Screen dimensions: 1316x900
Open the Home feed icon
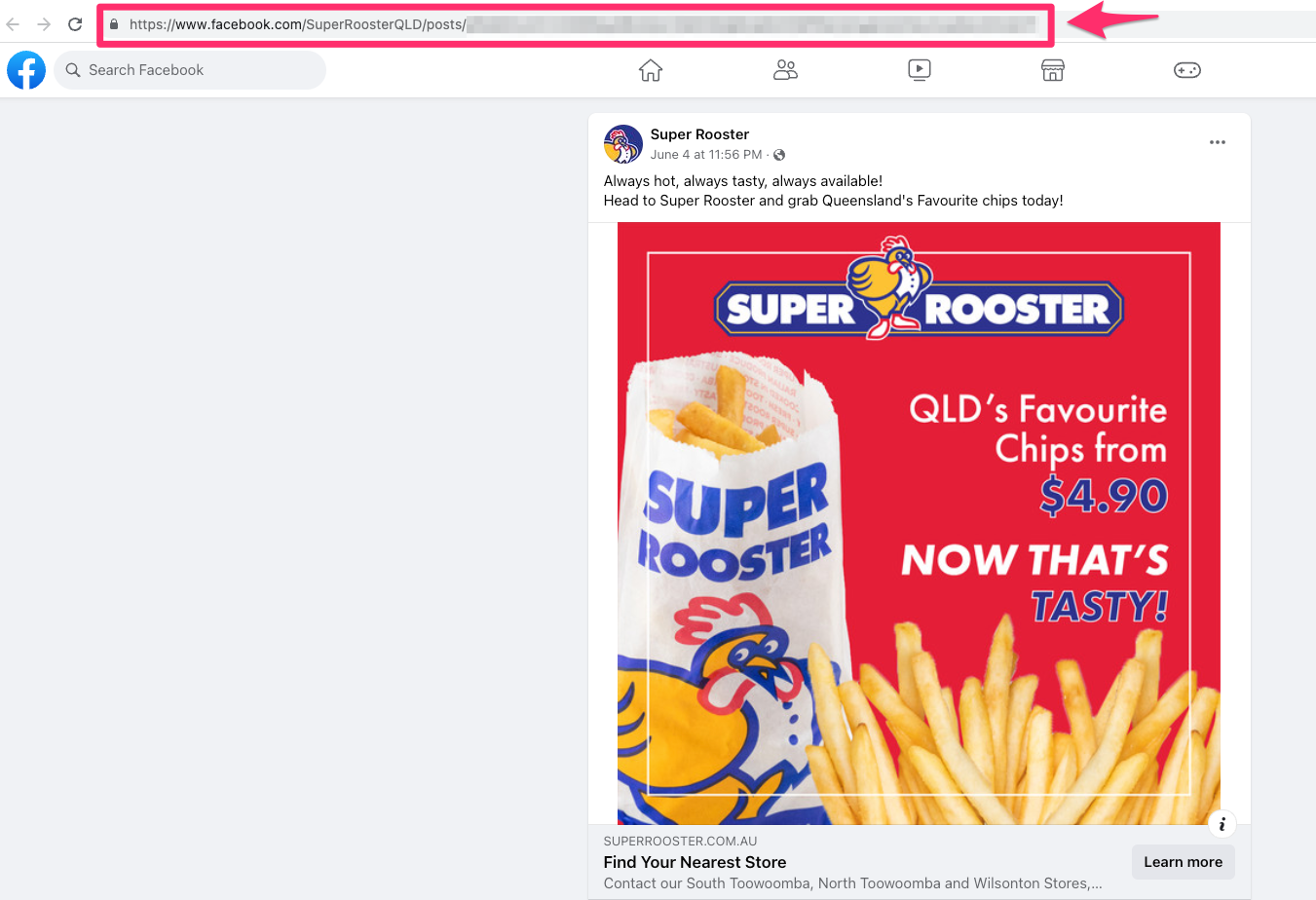651,70
